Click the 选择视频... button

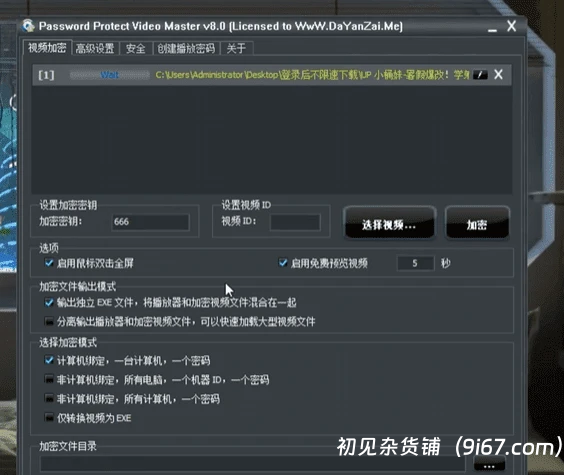(x=390, y=223)
